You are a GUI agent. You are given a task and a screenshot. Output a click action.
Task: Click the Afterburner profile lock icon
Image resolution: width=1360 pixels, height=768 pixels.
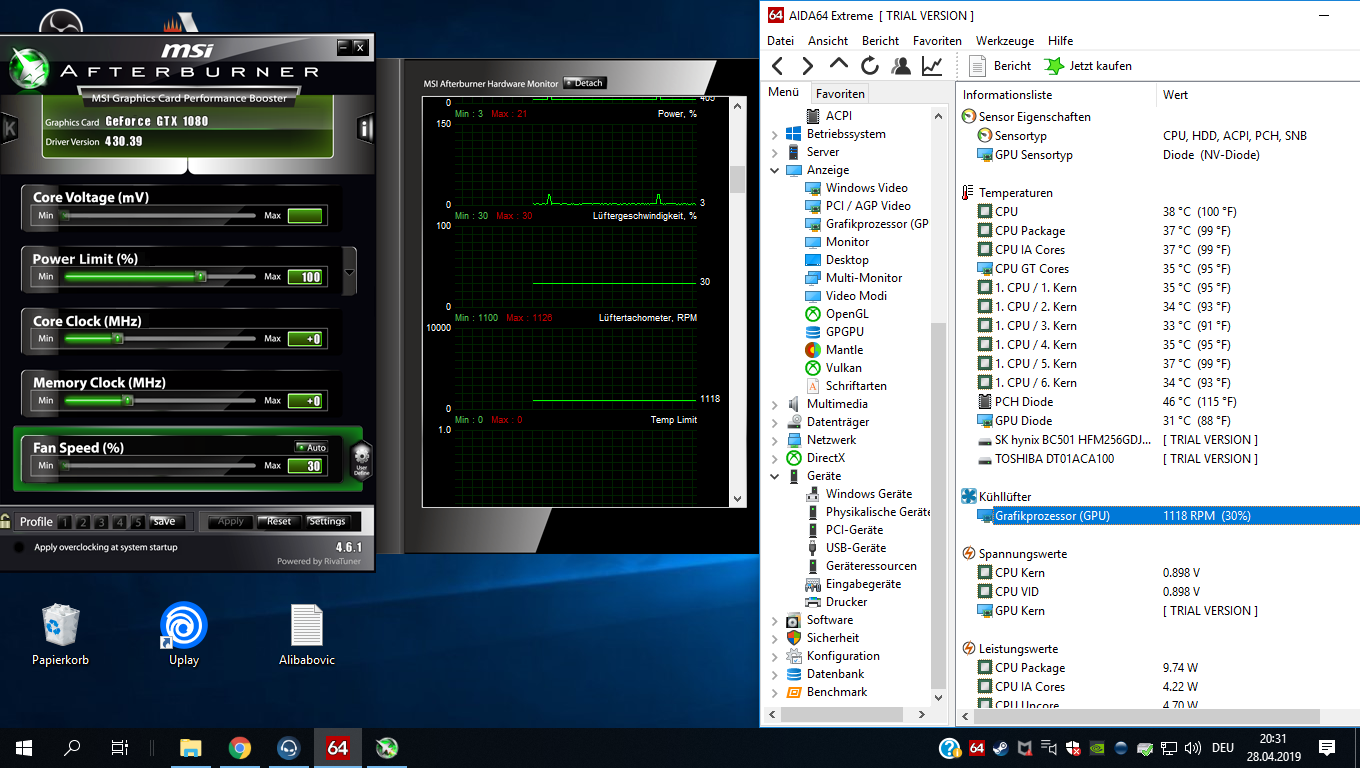[x=6, y=521]
